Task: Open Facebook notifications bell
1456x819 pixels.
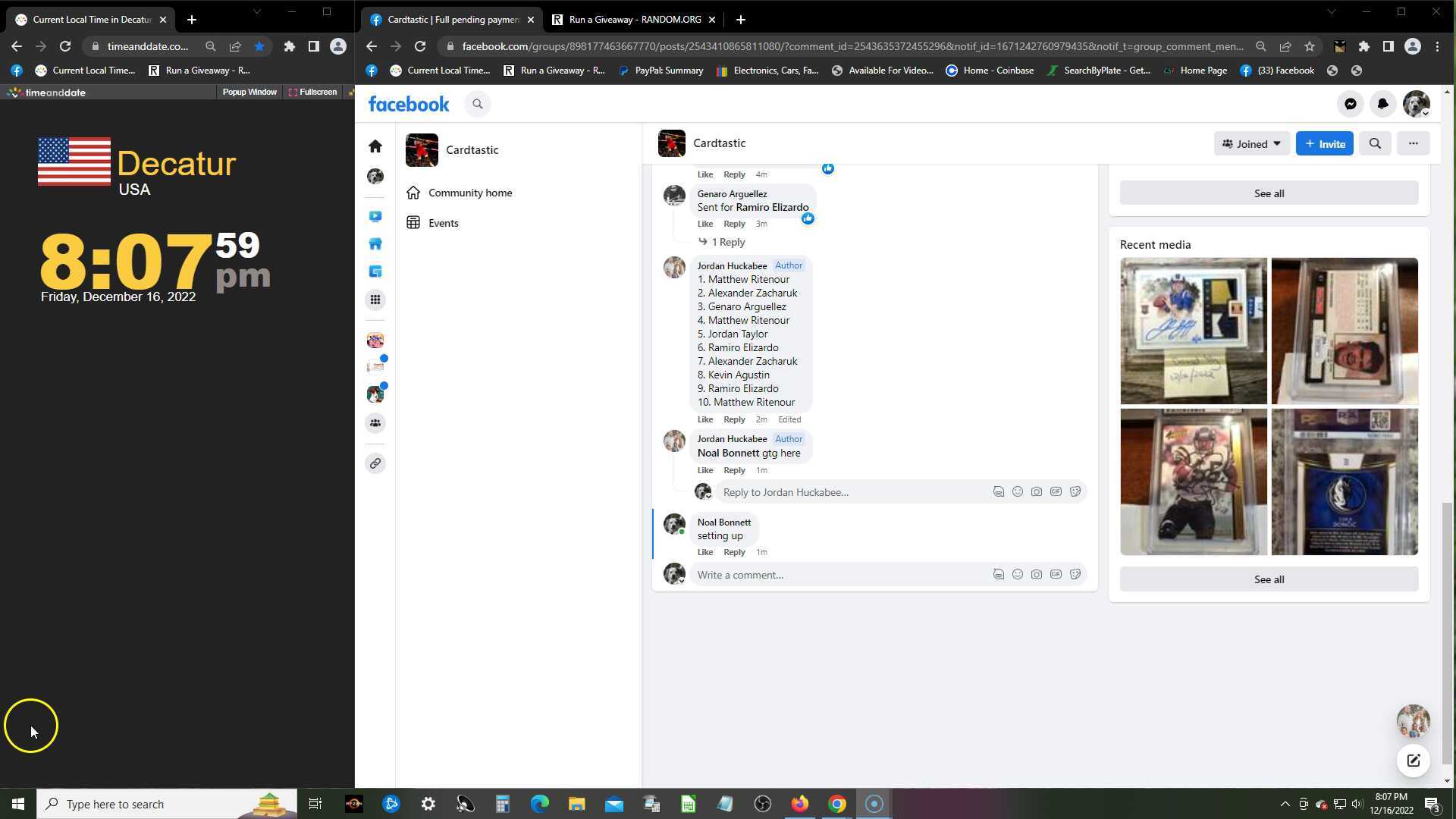Action: click(x=1382, y=105)
